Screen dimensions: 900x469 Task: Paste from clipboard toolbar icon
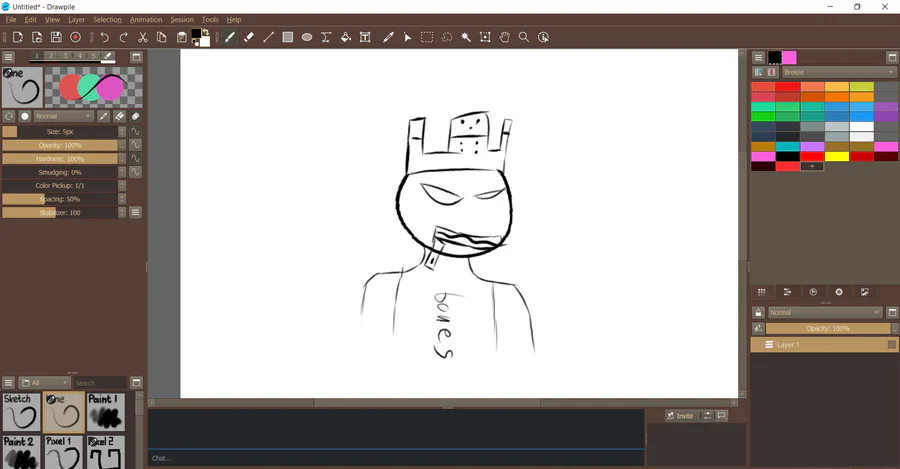(x=181, y=37)
